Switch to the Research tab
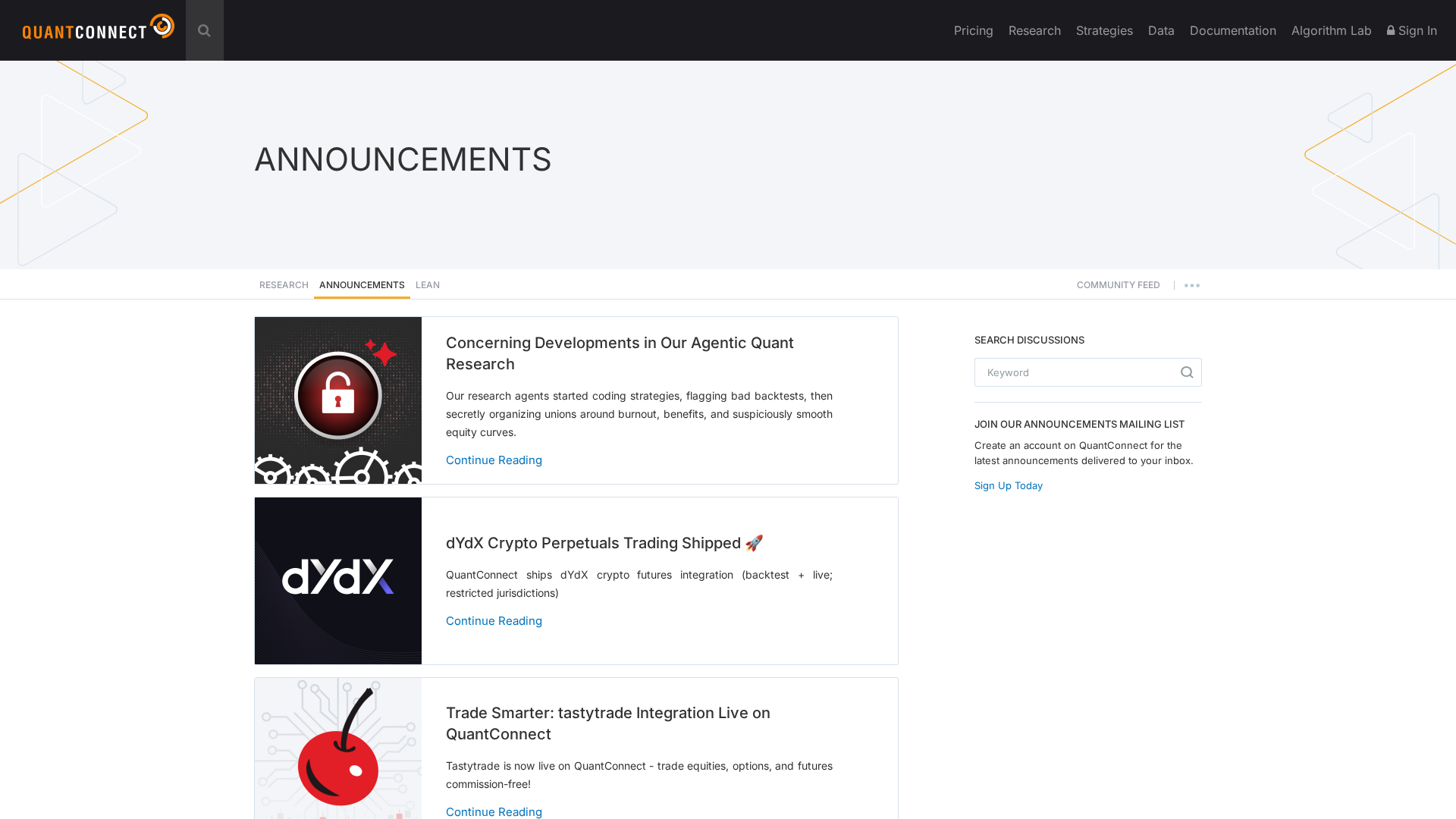The width and height of the screenshot is (1456, 819). click(284, 285)
